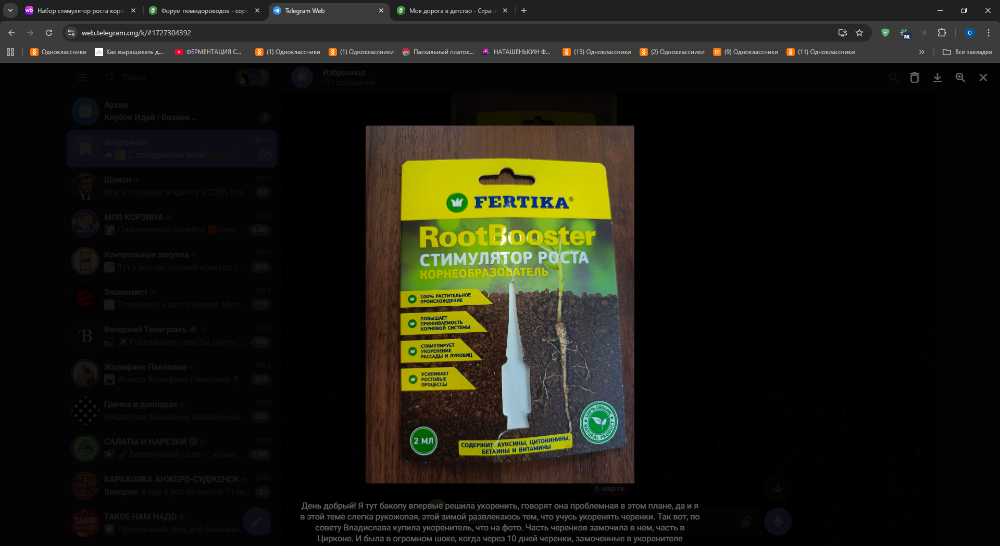Bookmark this page with the star icon

(859, 32)
